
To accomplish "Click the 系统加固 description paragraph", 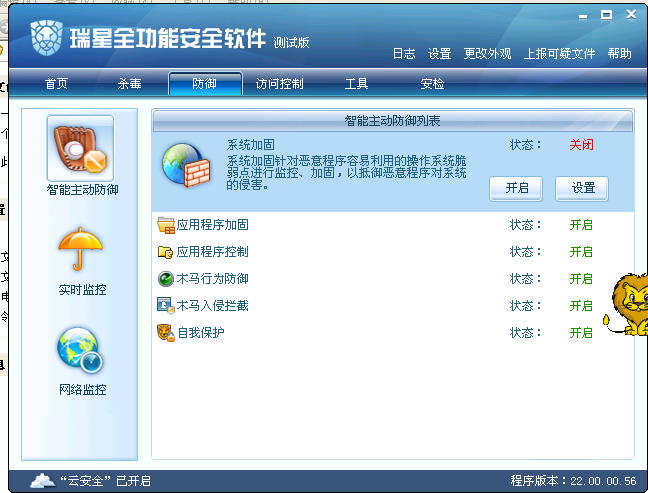I will pyautogui.click(x=346, y=173).
